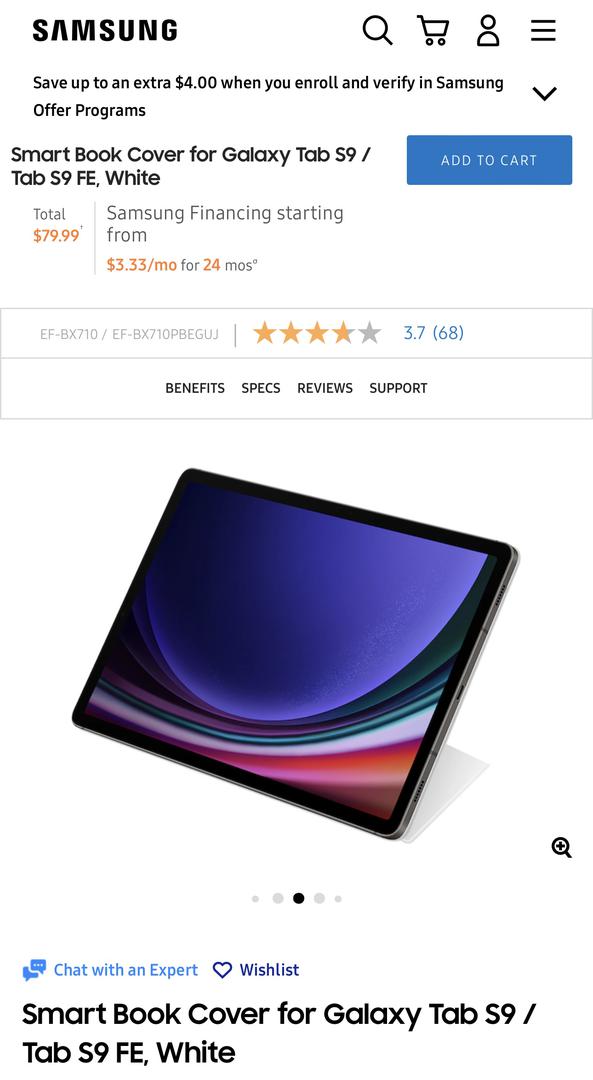
Task: Click the Samsung logo
Action: (105, 30)
